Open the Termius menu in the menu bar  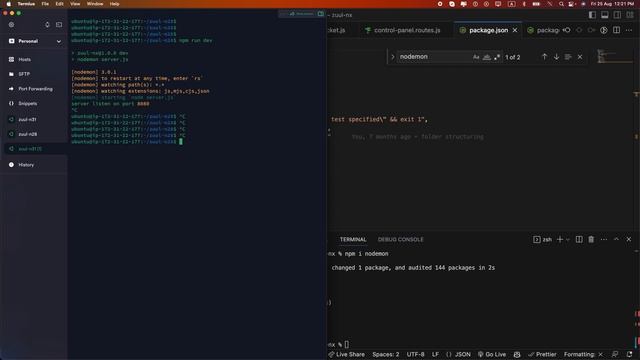(x=26, y=4)
